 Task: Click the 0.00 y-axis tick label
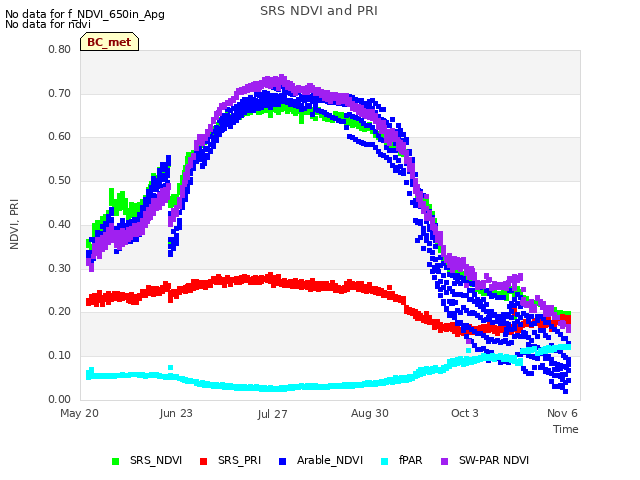pos(60,399)
